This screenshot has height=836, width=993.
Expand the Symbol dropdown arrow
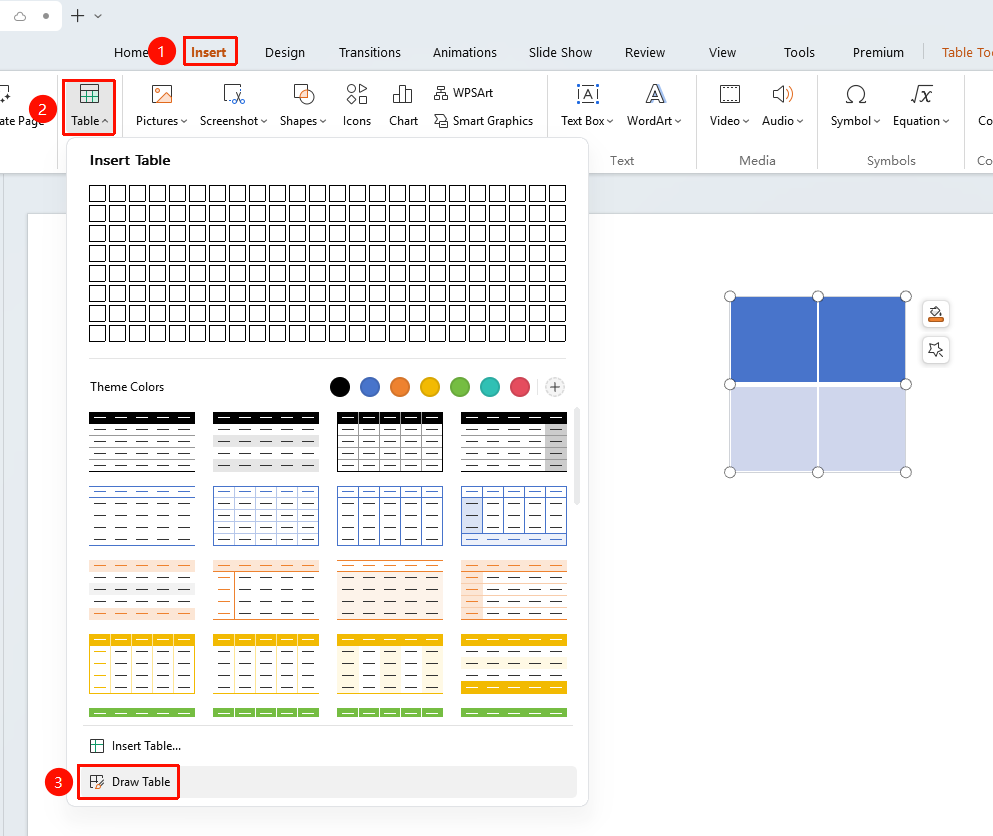[877, 121]
